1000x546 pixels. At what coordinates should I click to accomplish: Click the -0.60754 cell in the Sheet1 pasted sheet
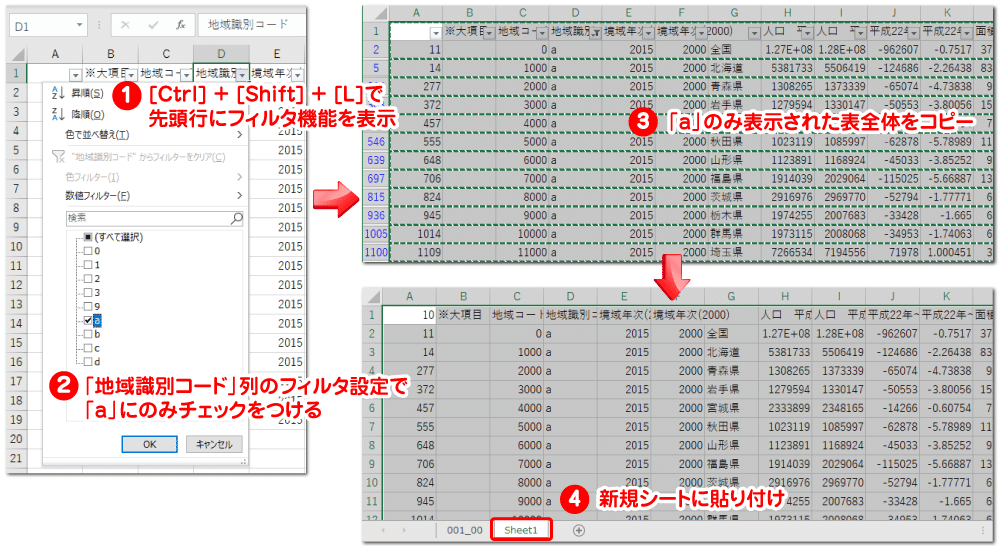pos(946,408)
